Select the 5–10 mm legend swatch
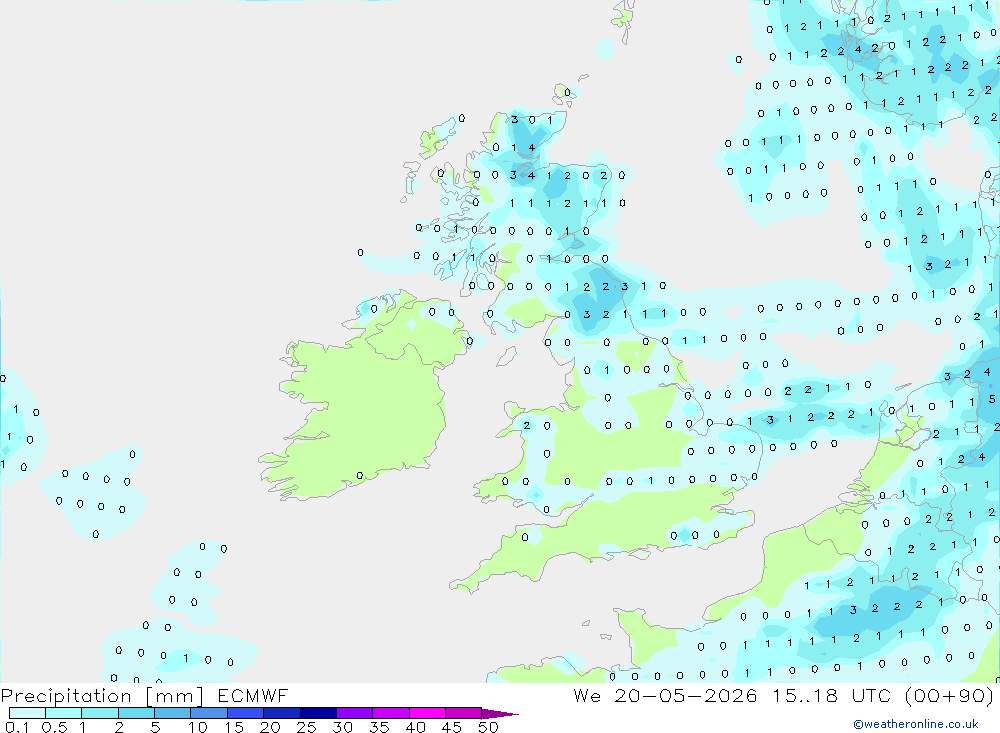This screenshot has height=733, width=1000. click(x=172, y=713)
